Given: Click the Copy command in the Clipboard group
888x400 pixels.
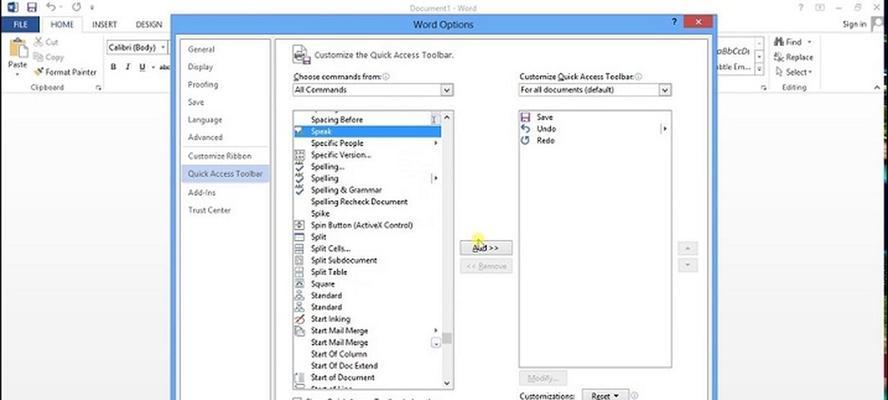Looking at the screenshot, I should [x=48, y=57].
